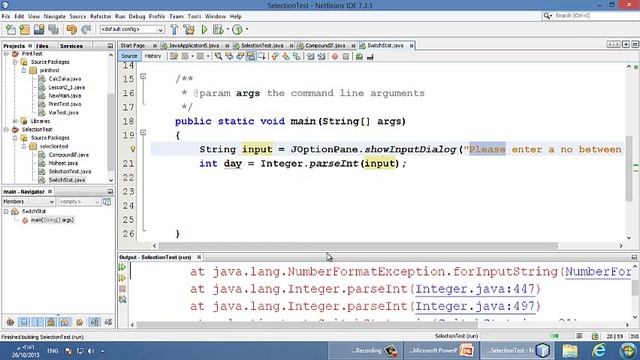Click the Debug Project toolbar icon
Viewport: 640px width, 360px height.
218,29
